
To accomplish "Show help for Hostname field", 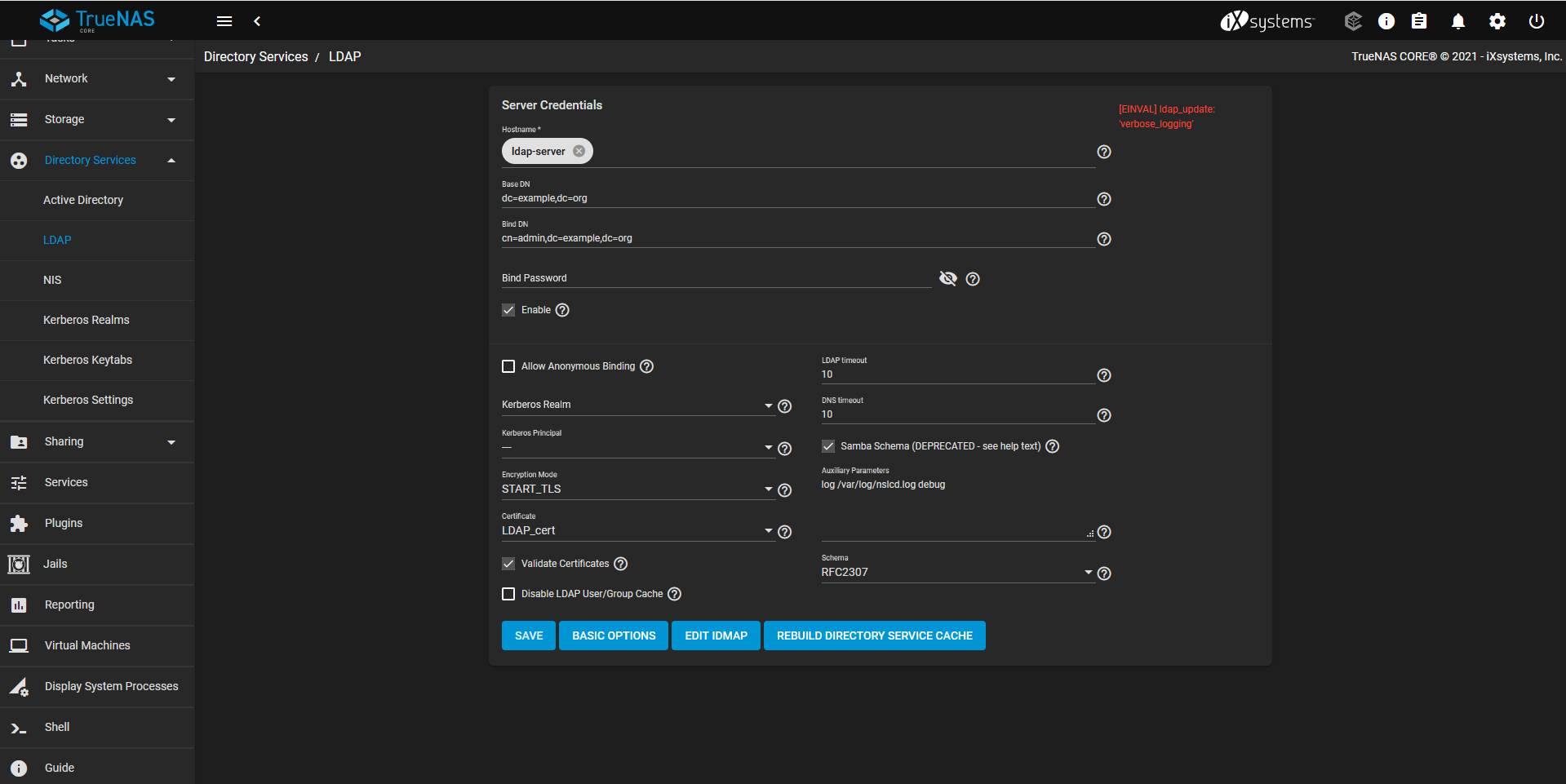I will coord(1104,152).
